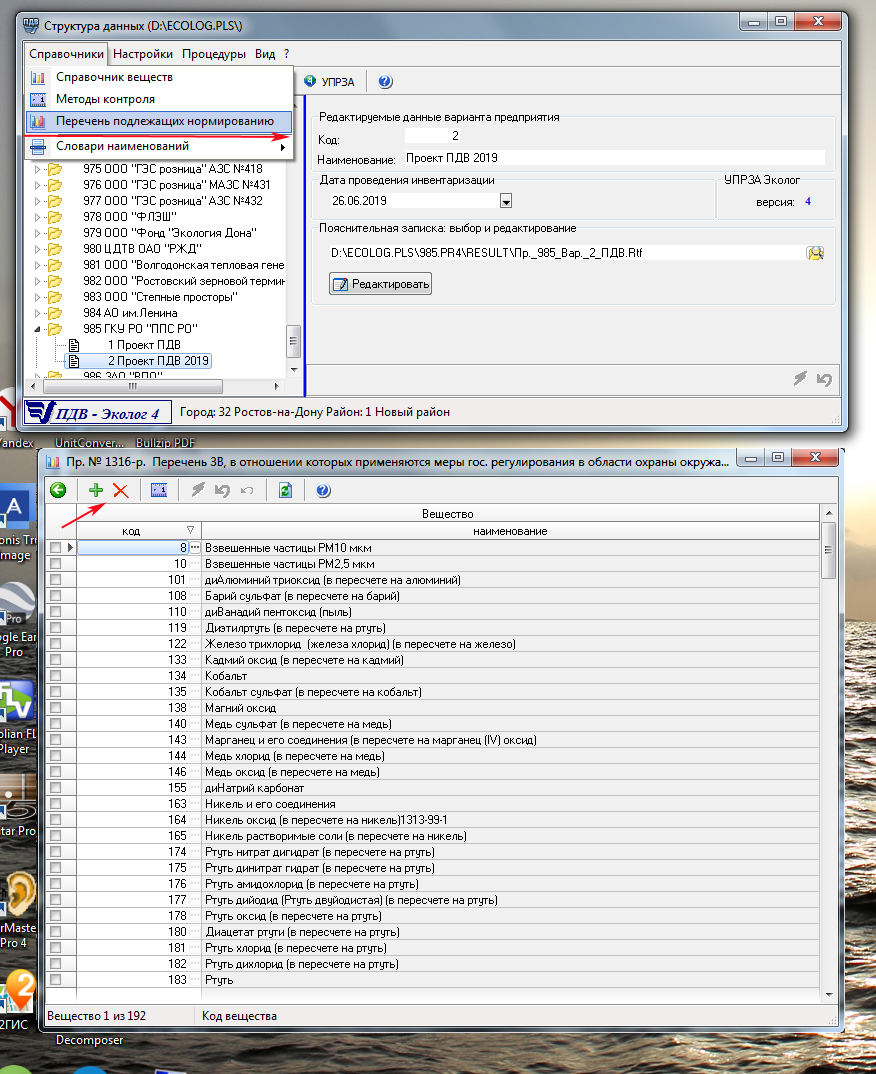Select checkbox for Ртуть code 183
This screenshot has width=876, height=1074.
(x=56, y=980)
